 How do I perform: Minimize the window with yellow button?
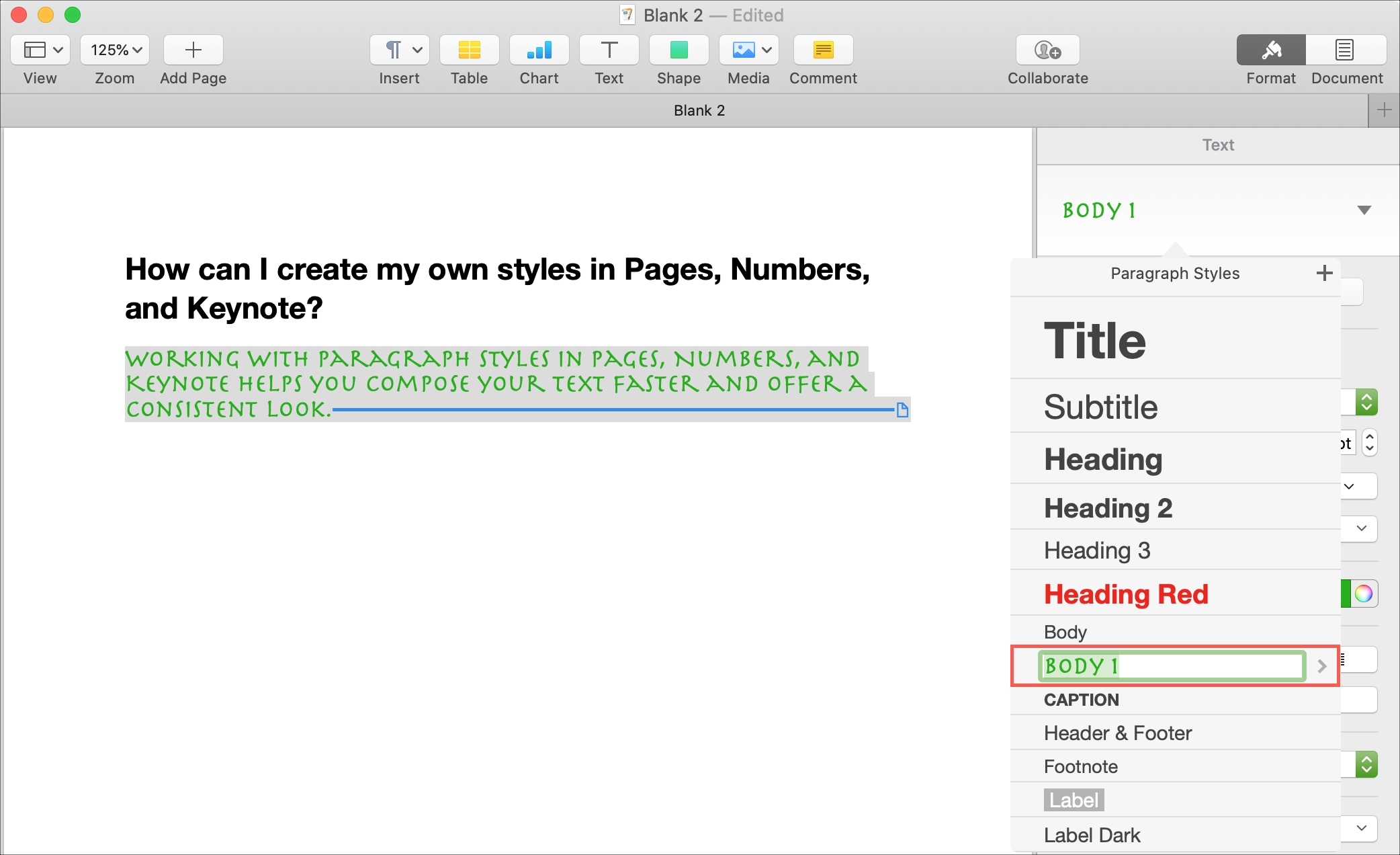pos(46,15)
